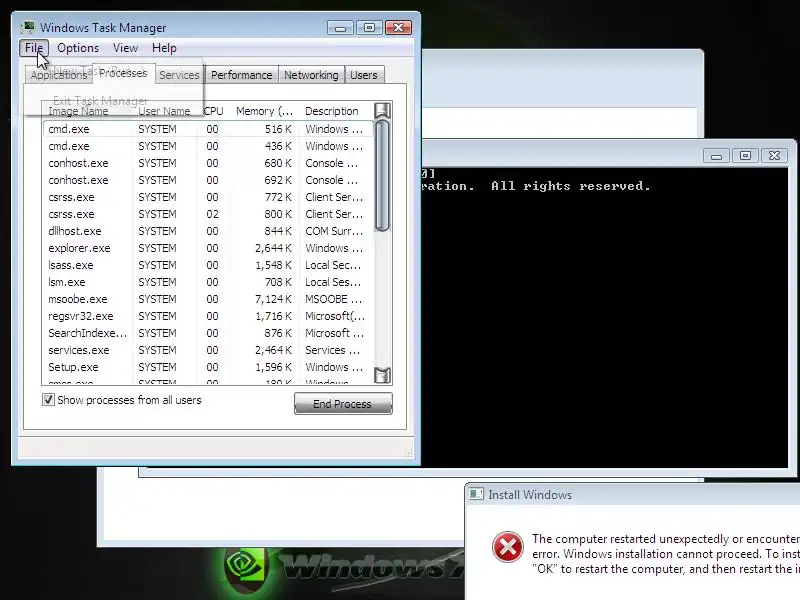
Task: Open the Help menu
Action: point(164,48)
